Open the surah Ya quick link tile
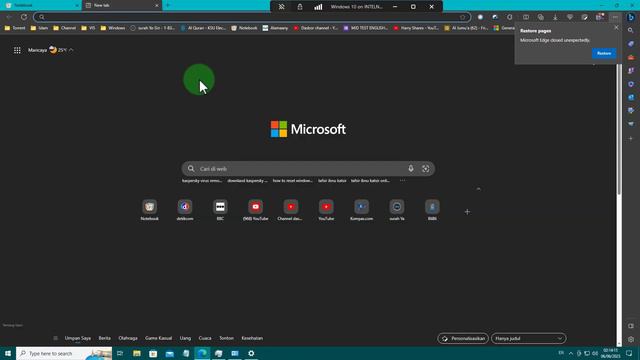640x360 pixels. pyautogui.click(x=397, y=210)
